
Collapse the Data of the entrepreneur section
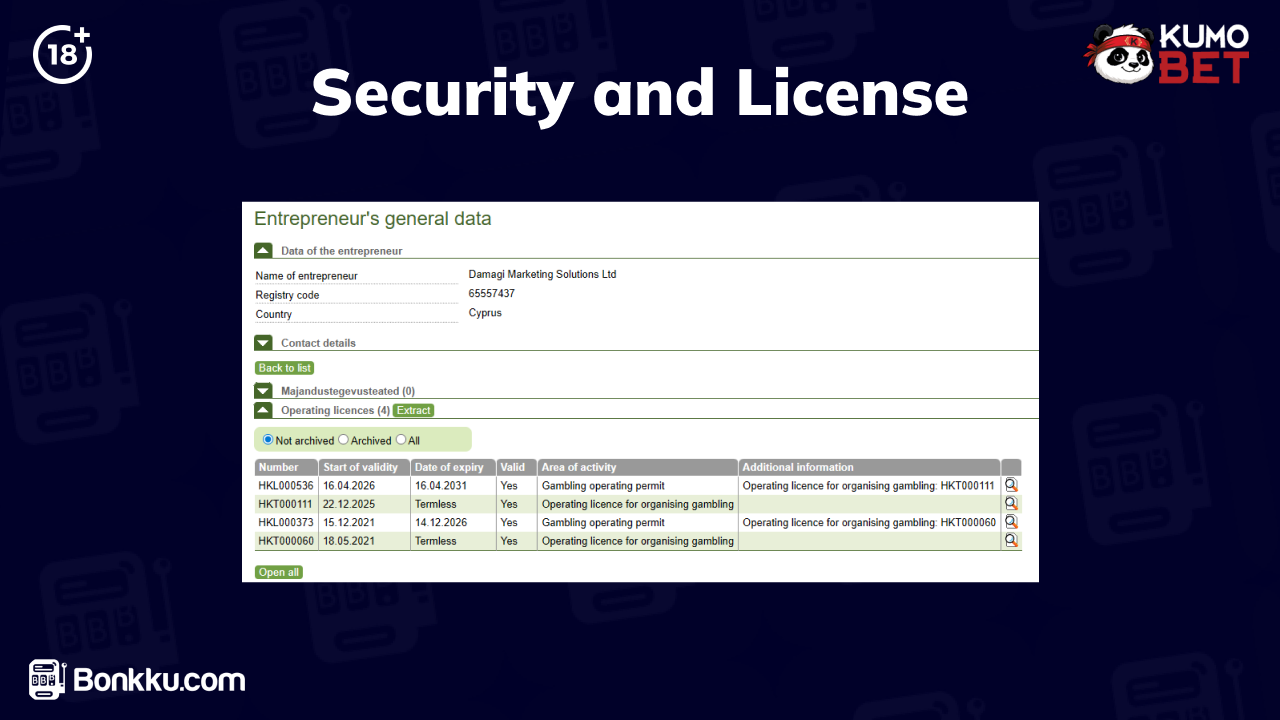[263, 251]
